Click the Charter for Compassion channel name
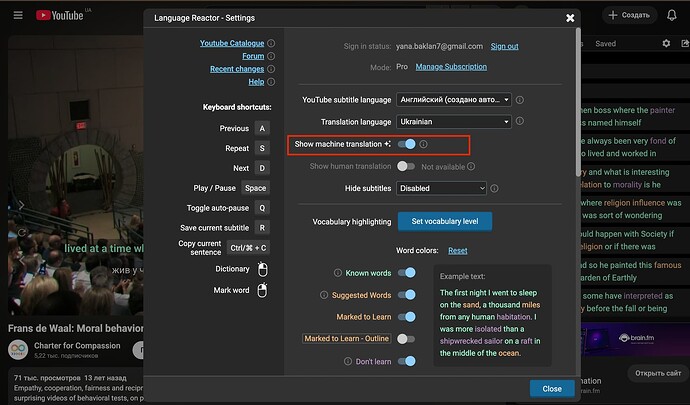Viewport: 690px width, 405px height. coord(77,346)
